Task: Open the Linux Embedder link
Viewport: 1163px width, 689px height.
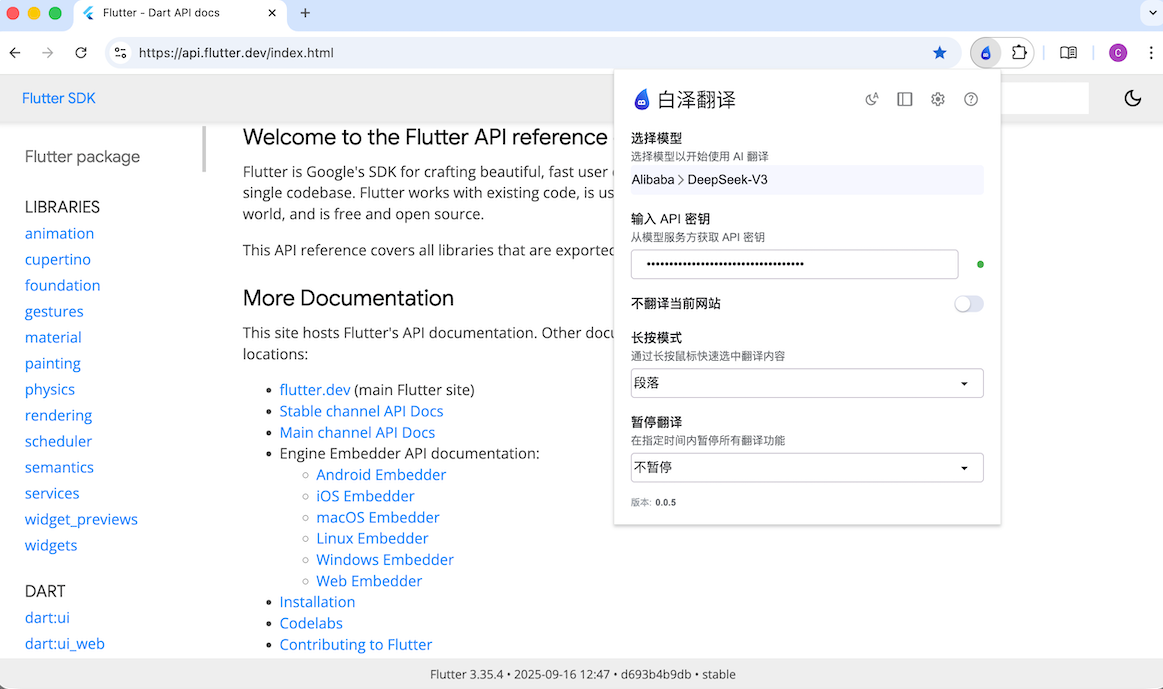Action: click(x=372, y=538)
